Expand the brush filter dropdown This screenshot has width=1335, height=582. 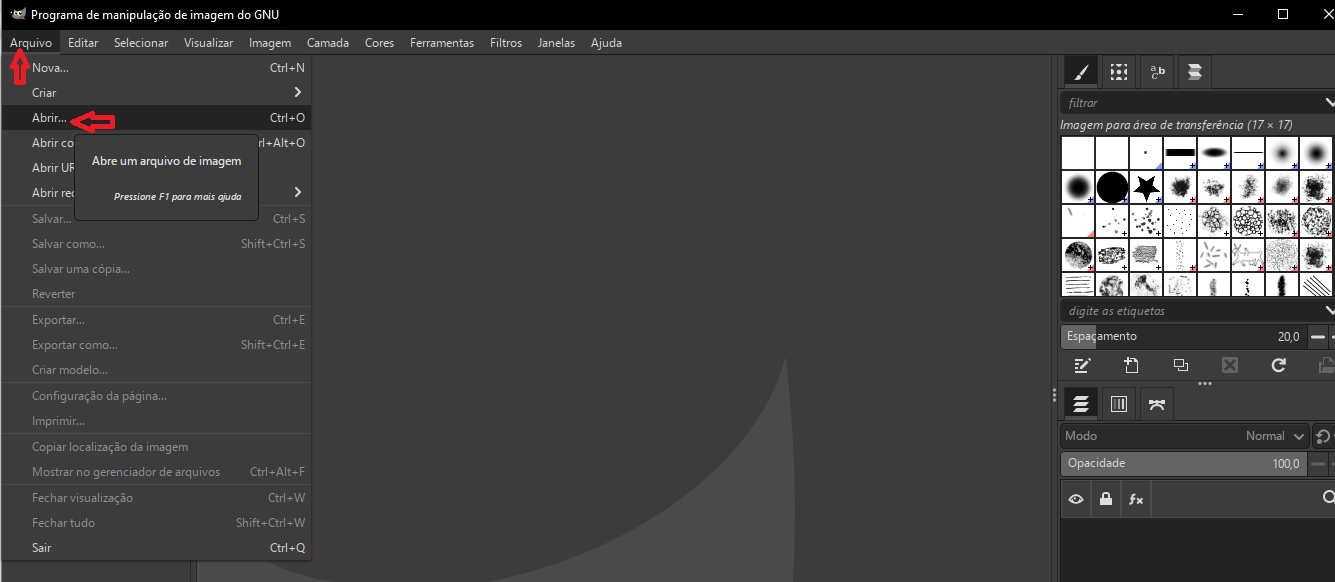tap(1330, 102)
